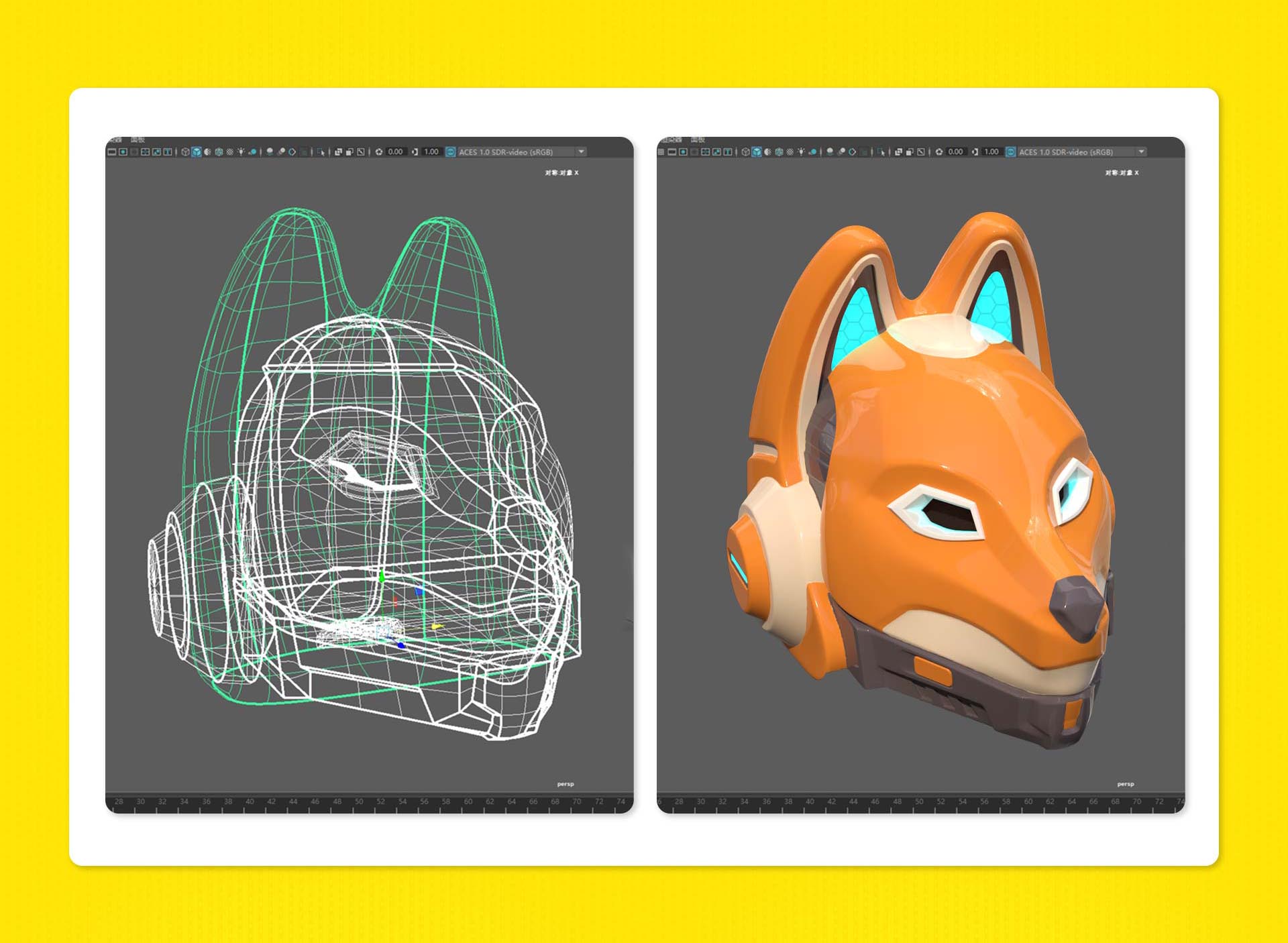
Task: Toggle view transform icon in right viewport
Action: point(1011,152)
